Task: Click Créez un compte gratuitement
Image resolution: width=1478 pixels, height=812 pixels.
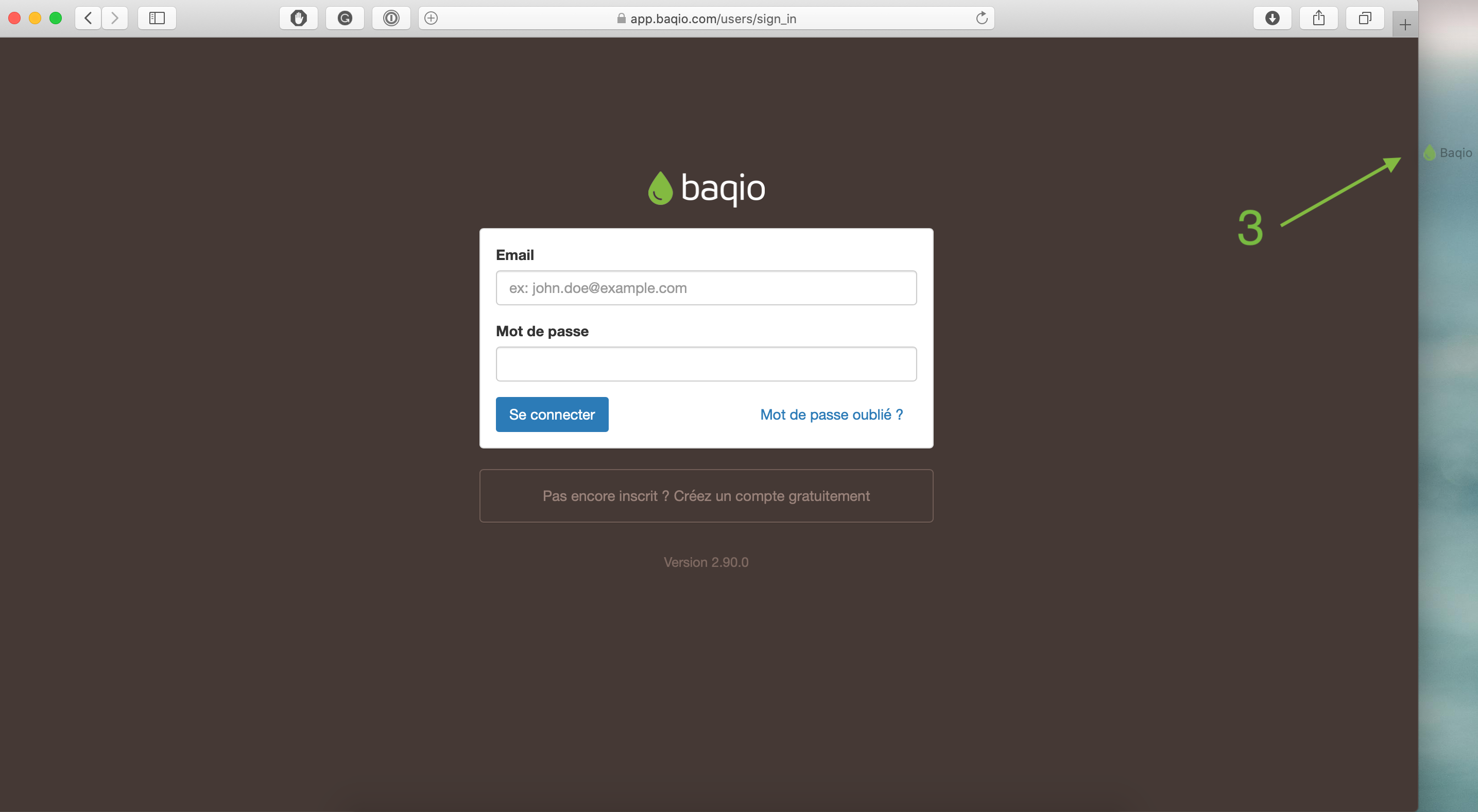Action: 771,496
